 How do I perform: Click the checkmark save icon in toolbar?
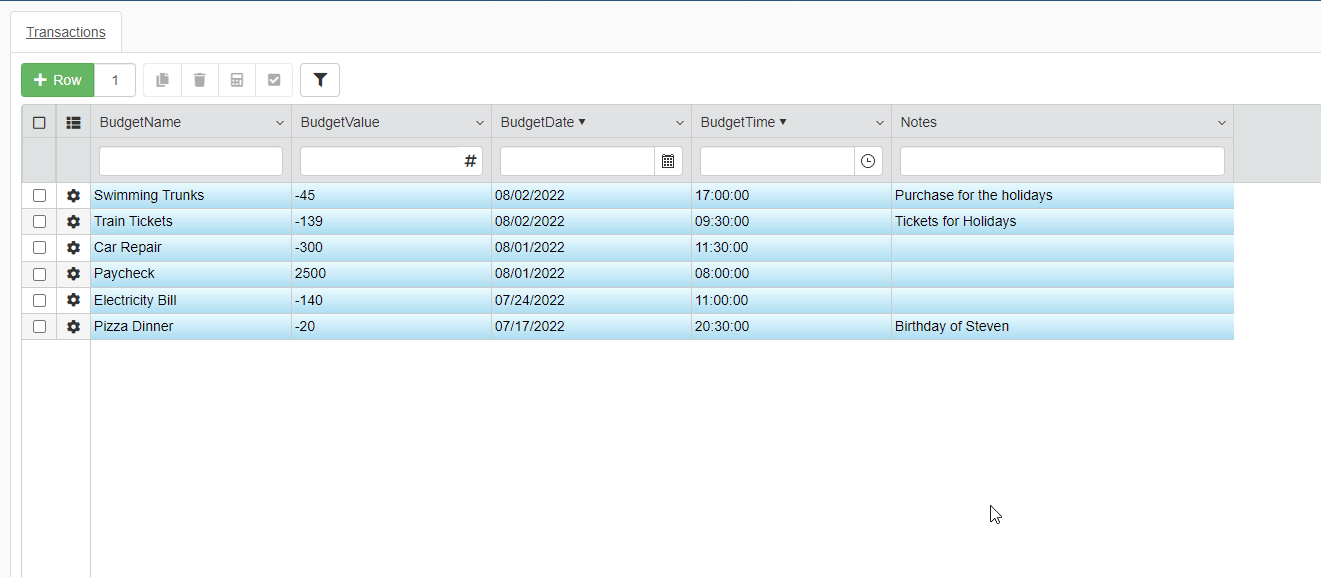[274, 80]
